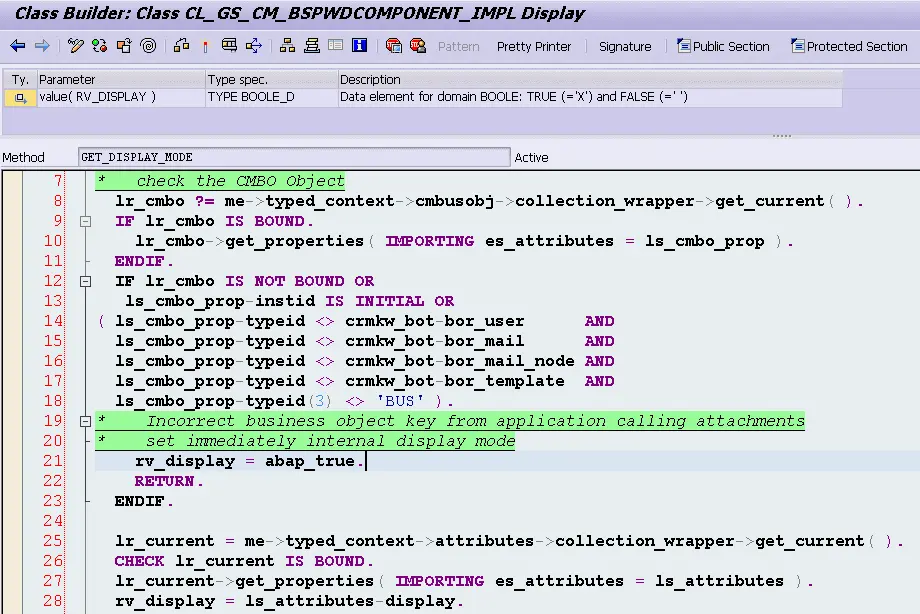
Task: Click the GET_DISPLAY_MODE method field
Action: point(294,157)
